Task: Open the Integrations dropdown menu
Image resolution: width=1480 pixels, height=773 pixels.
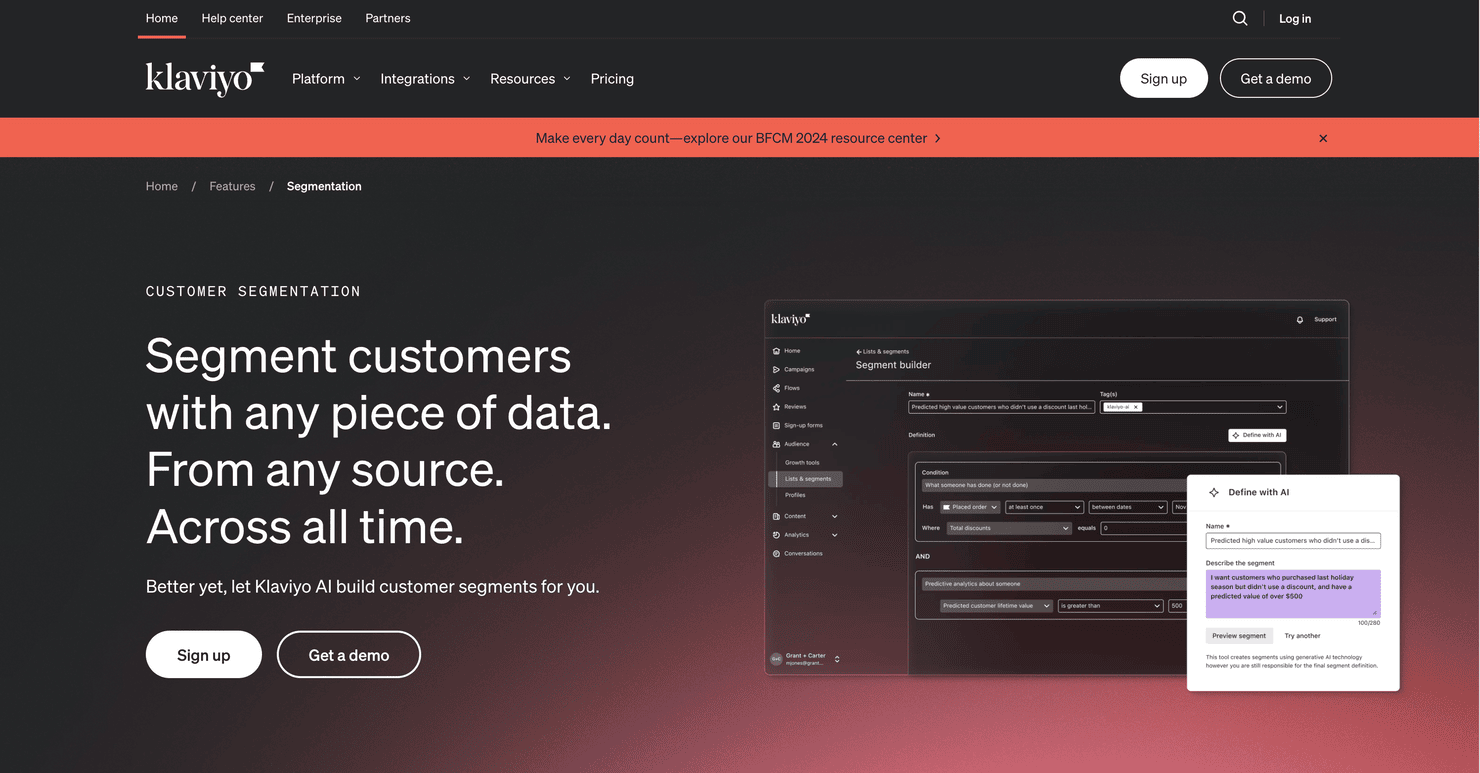Action: [425, 79]
